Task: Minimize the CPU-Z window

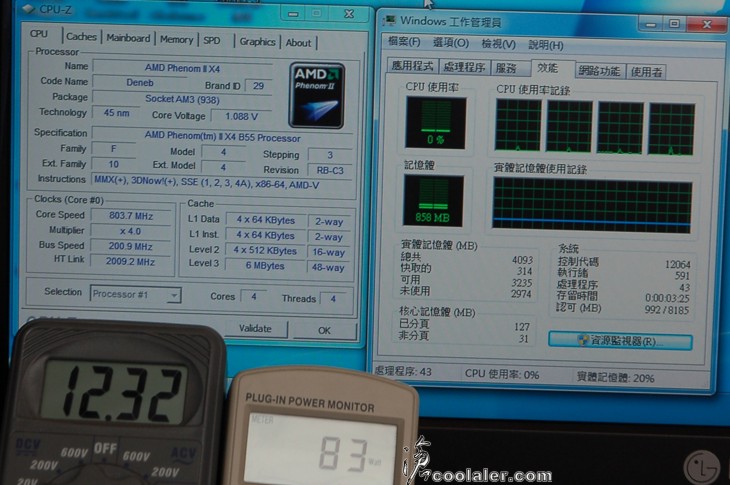Action: pos(293,13)
